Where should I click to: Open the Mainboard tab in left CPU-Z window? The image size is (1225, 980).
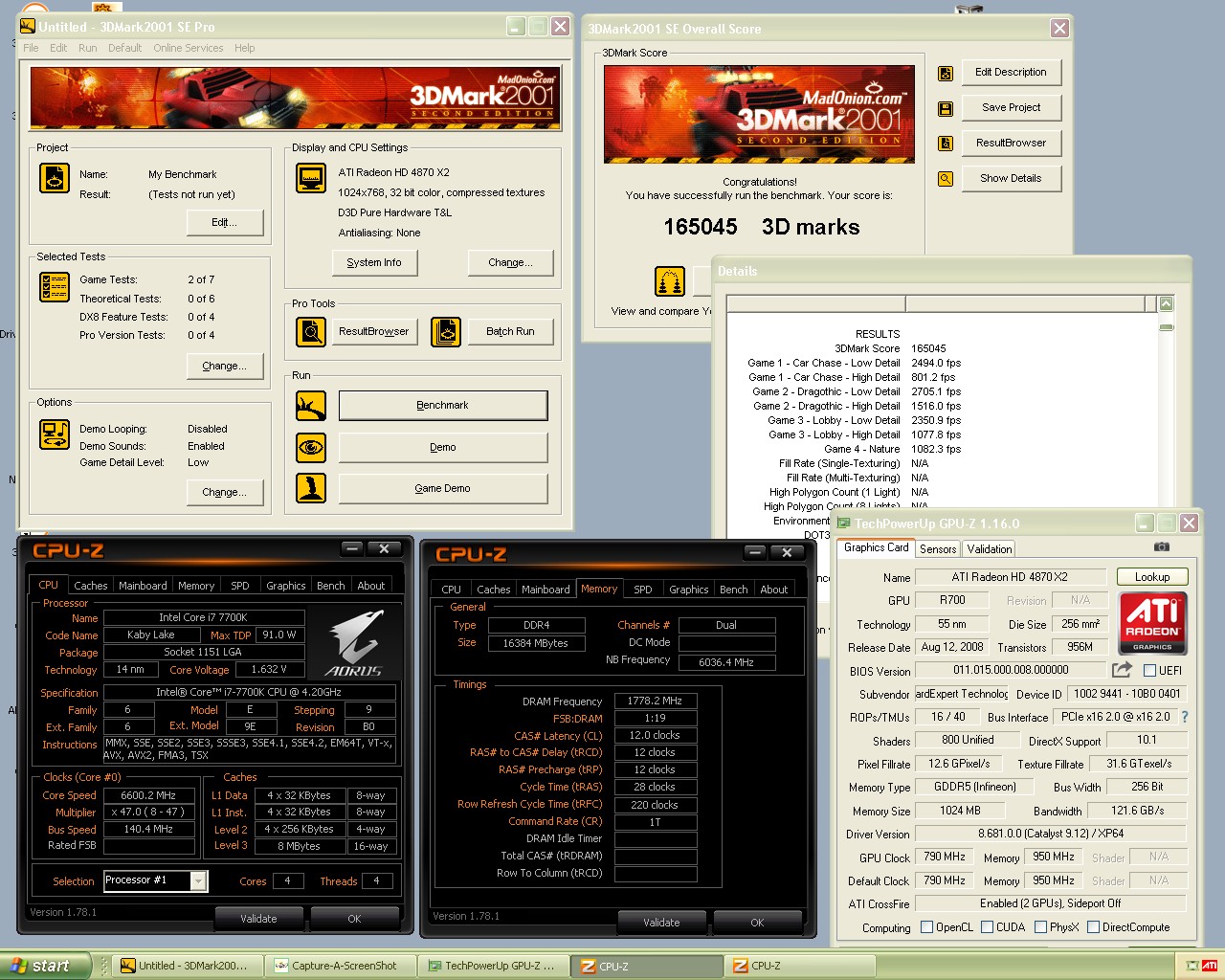[x=143, y=586]
